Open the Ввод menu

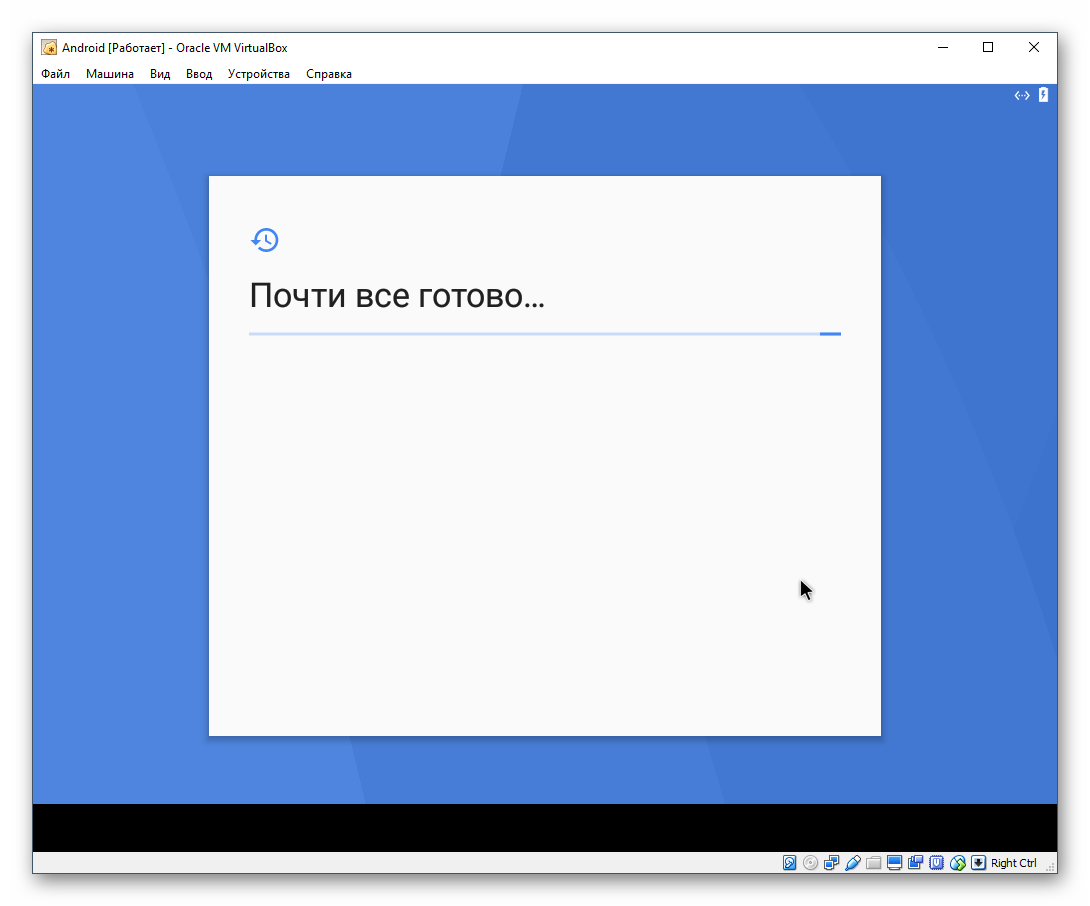point(199,74)
